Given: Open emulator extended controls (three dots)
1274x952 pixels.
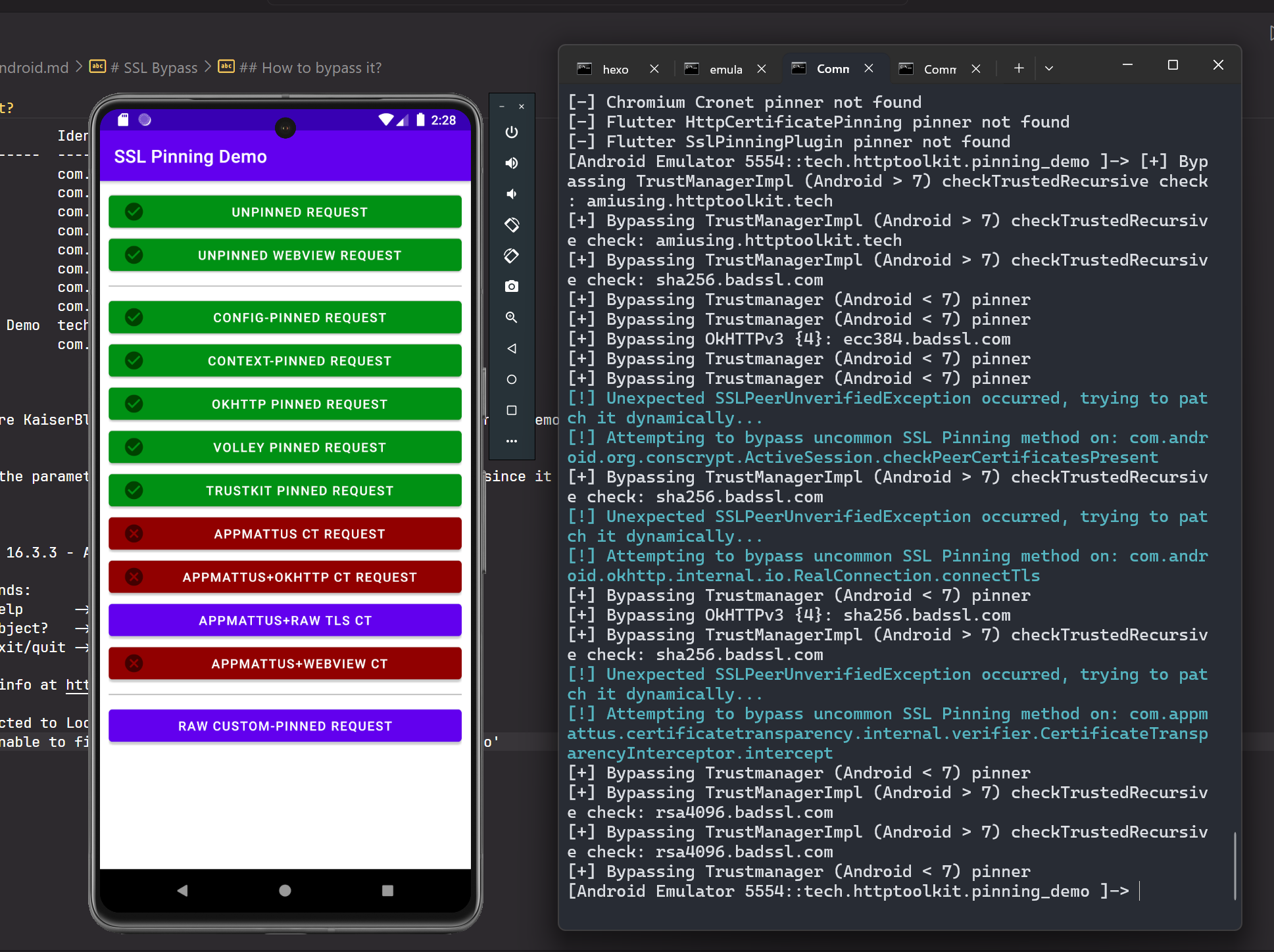Looking at the screenshot, I should click(512, 441).
